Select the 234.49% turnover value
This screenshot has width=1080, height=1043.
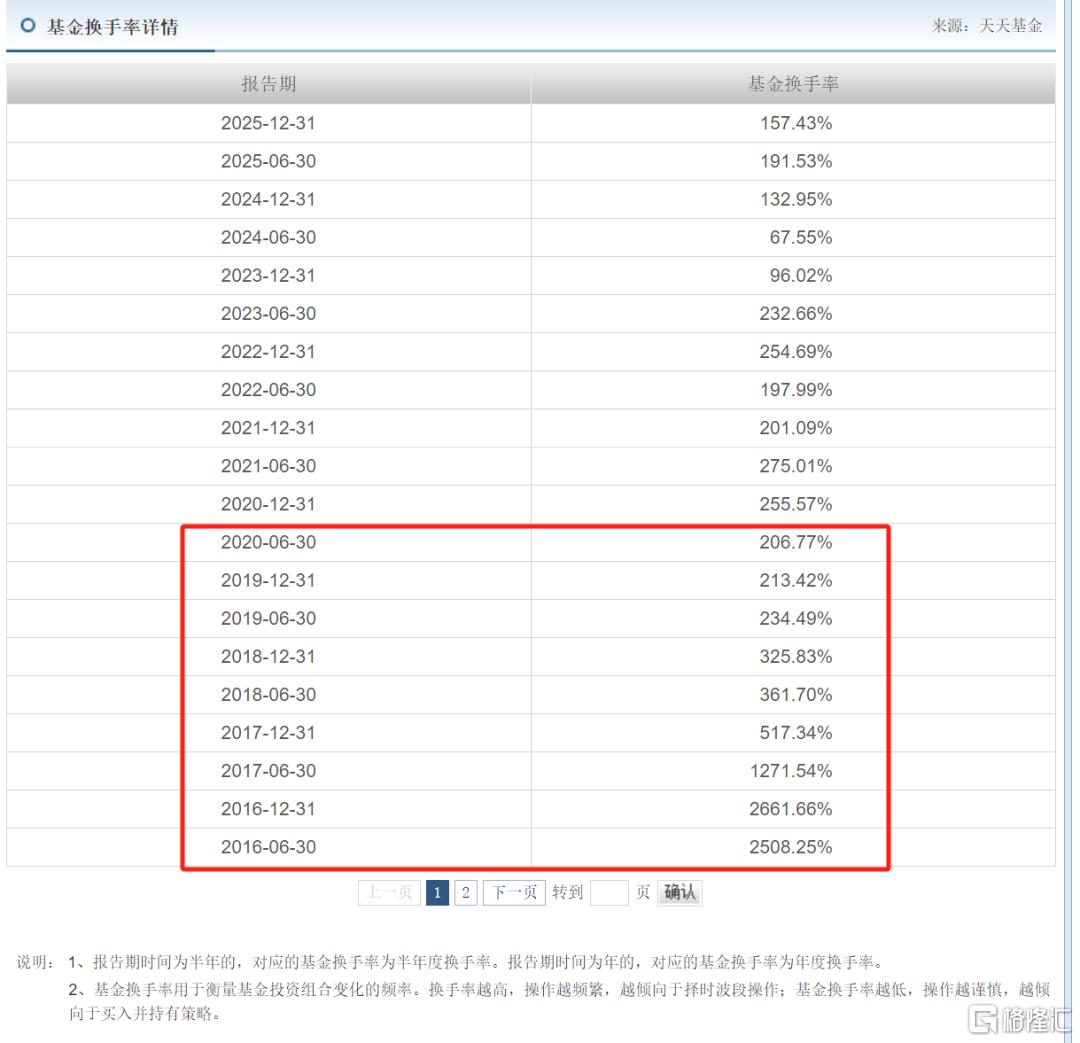796,619
